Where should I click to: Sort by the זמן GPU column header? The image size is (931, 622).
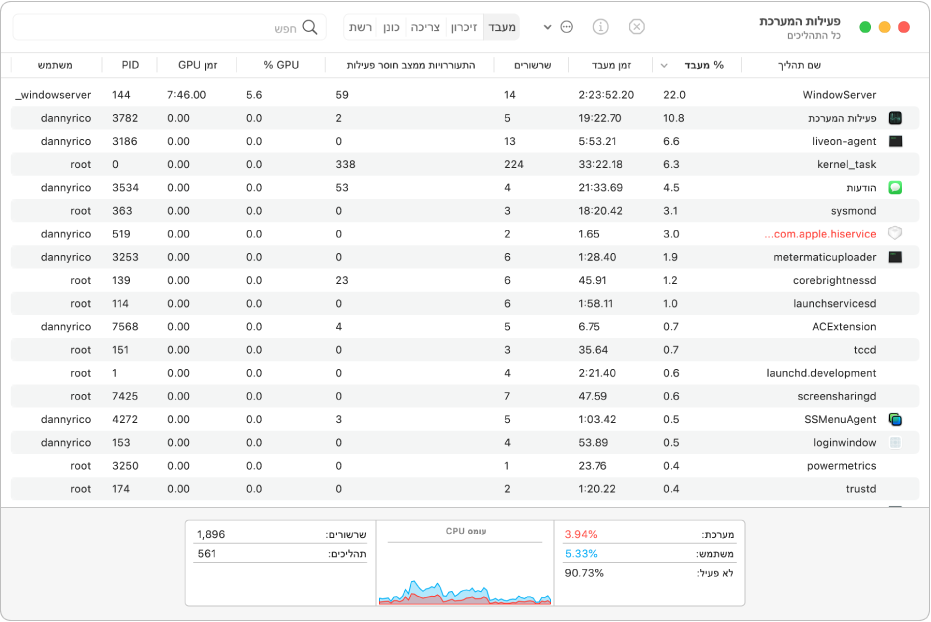pos(198,65)
